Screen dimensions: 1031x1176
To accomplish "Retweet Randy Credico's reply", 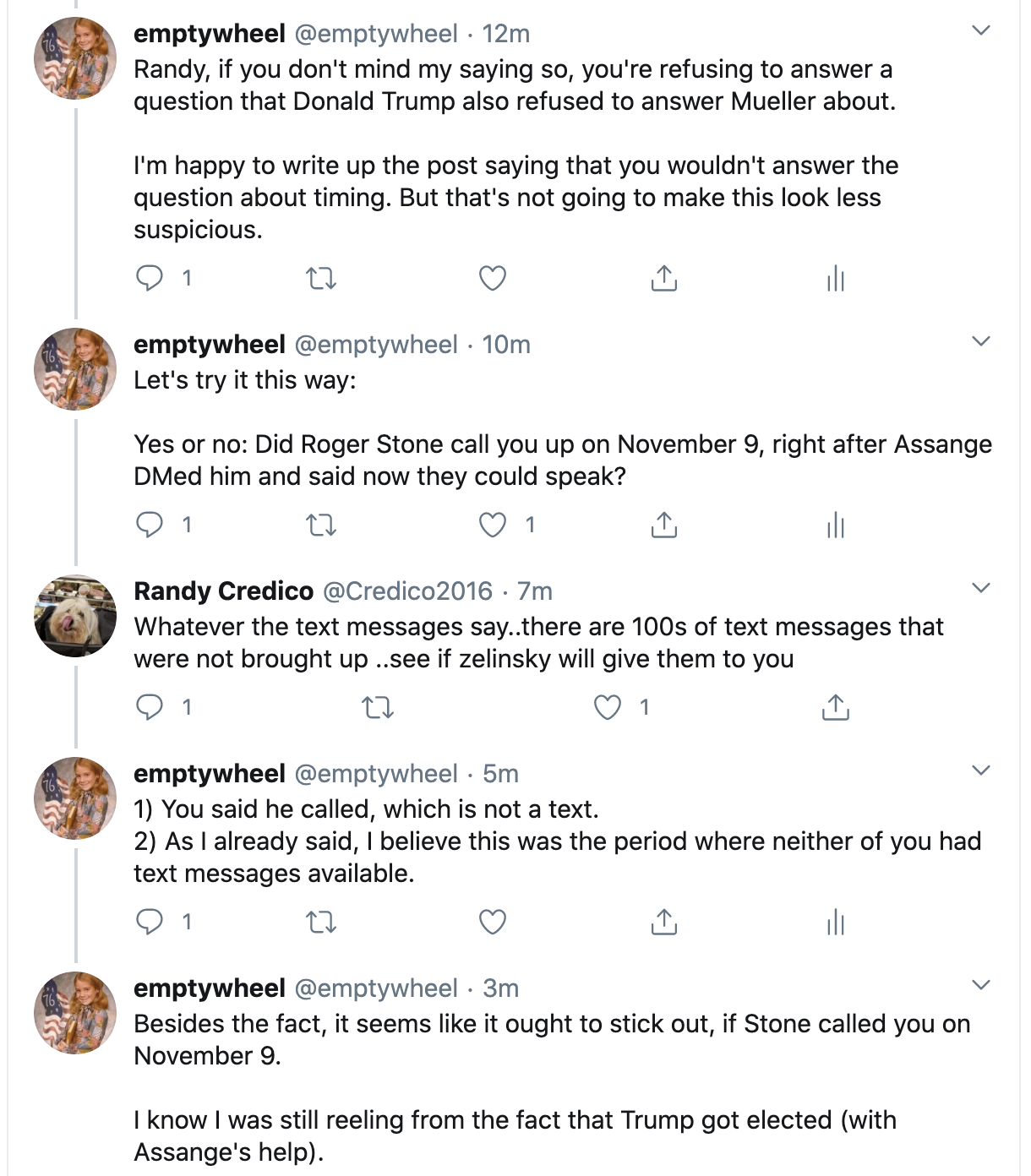I will 378,707.
